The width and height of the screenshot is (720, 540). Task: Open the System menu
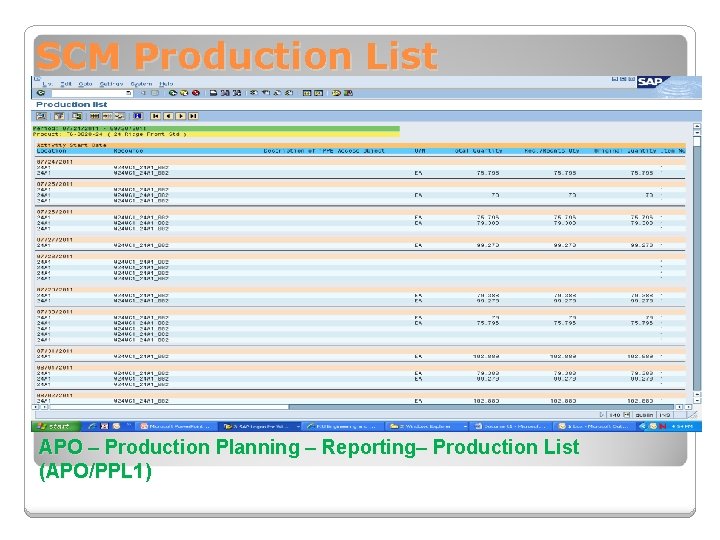click(141, 84)
